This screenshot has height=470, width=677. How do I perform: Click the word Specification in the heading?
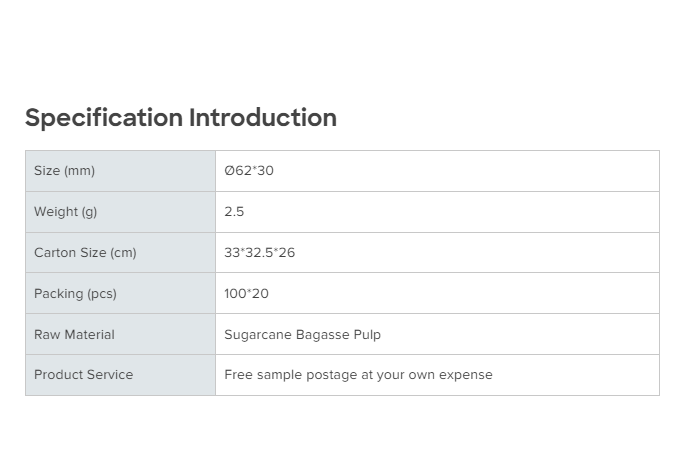(x=104, y=118)
